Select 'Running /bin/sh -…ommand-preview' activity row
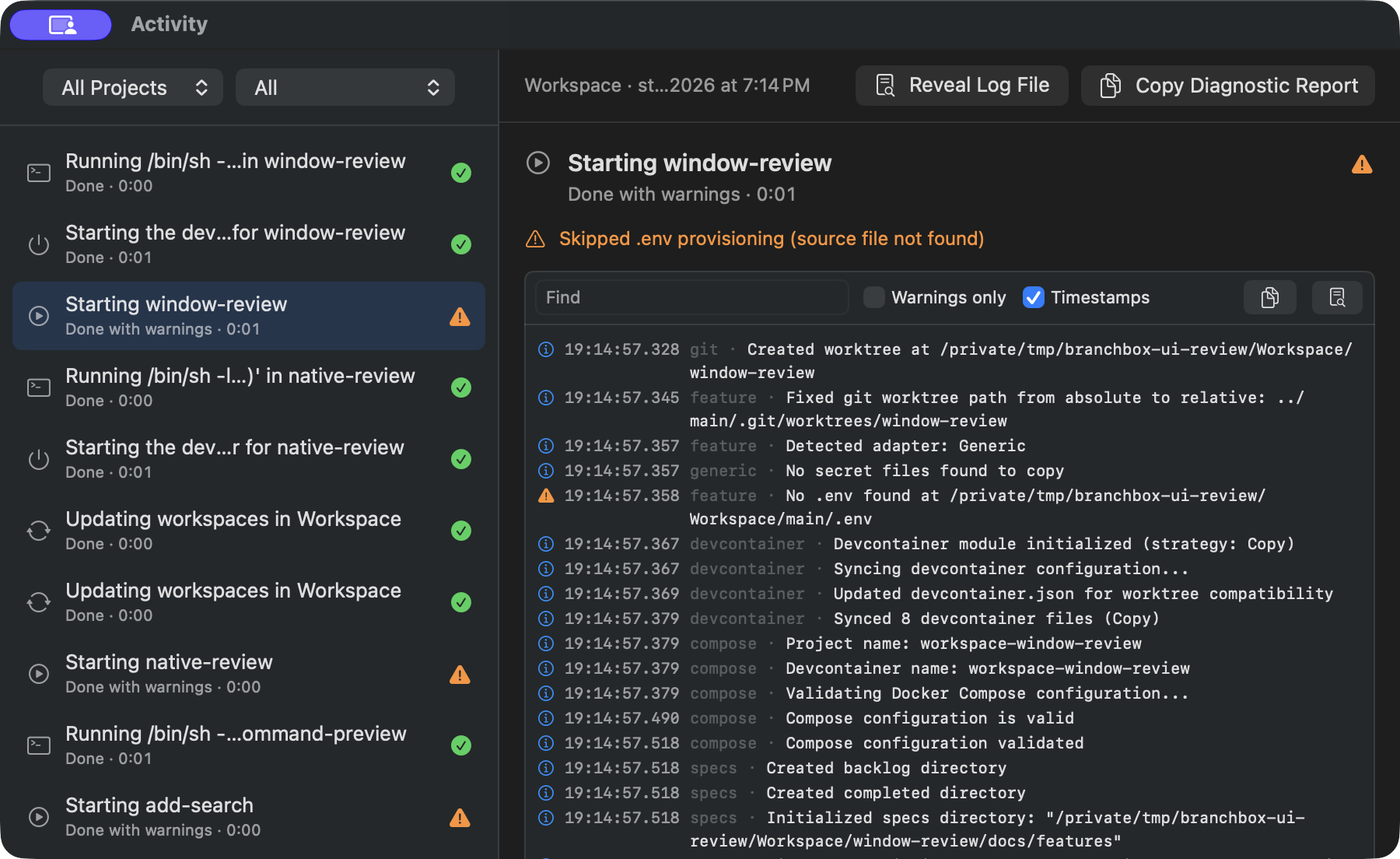Image resolution: width=1400 pixels, height=859 pixels. pyautogui.click(x=249, y=745)
